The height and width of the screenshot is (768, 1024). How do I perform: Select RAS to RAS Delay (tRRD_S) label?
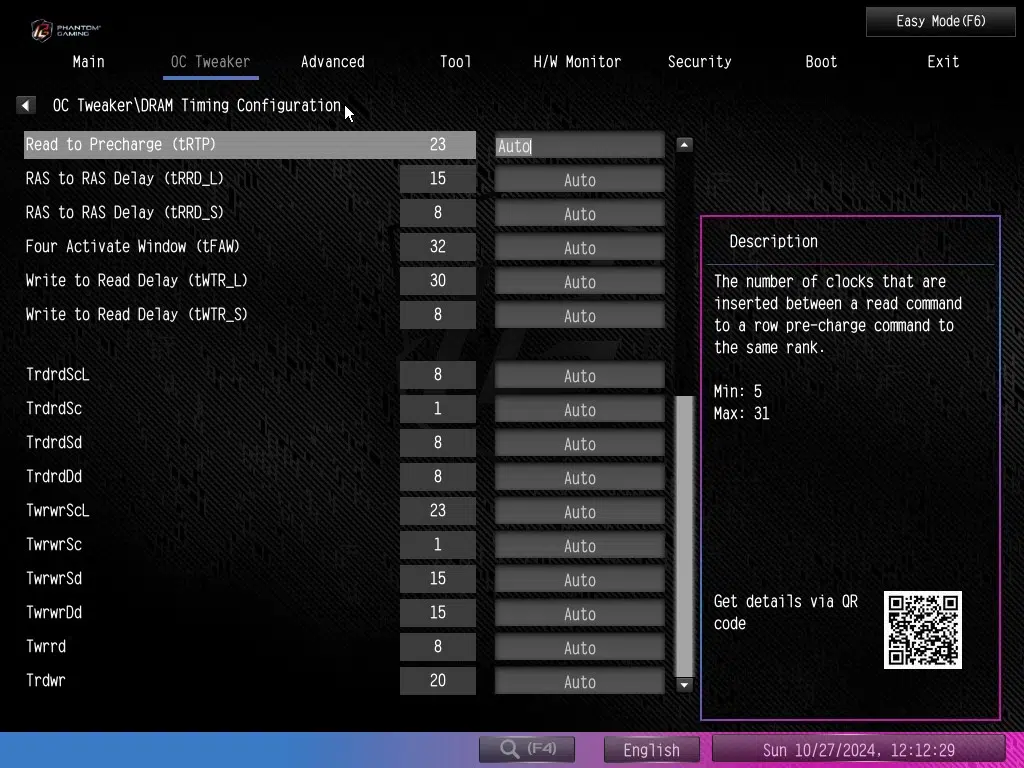[x=125, y=212]
